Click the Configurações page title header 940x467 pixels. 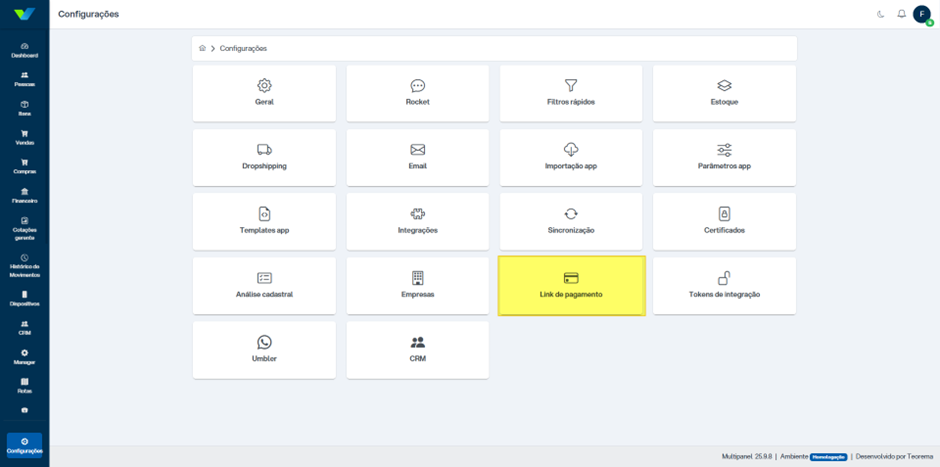89,14
